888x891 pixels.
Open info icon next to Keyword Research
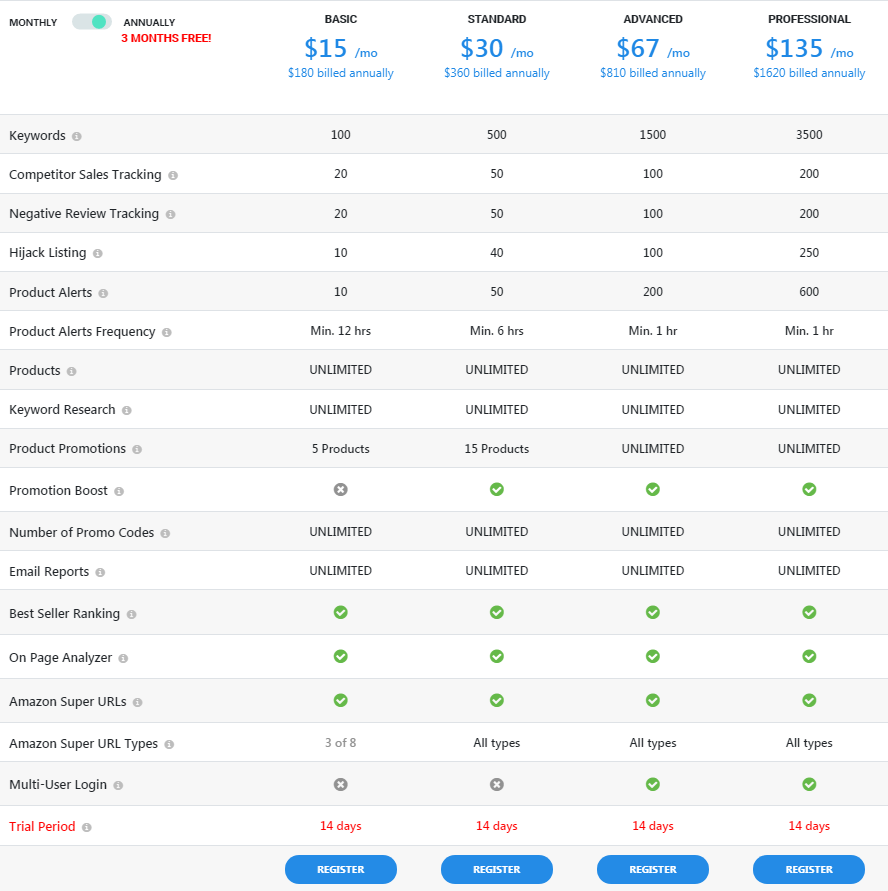127,410
